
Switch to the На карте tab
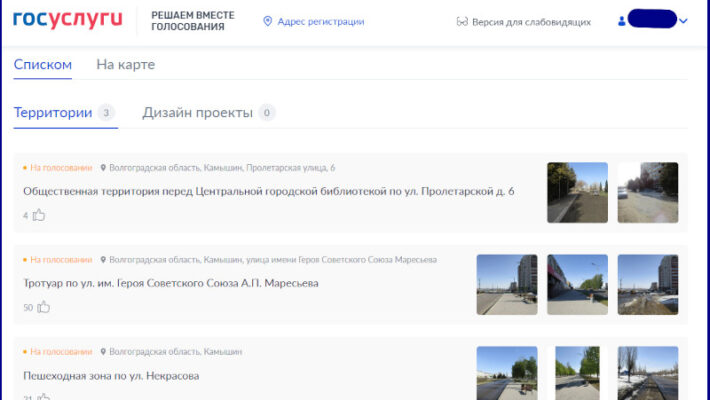[x=125, y=65]
